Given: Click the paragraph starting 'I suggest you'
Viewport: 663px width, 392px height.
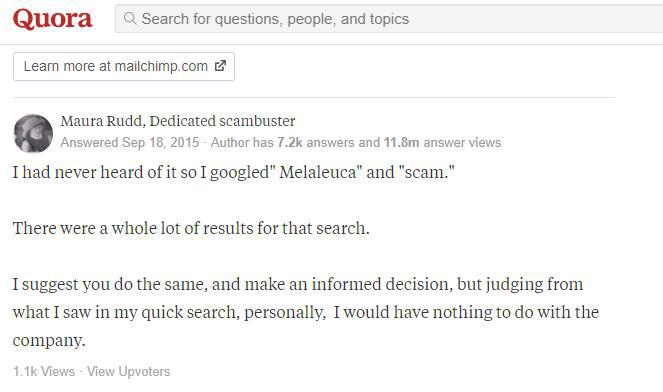Looking at the screenshot, I should [305, 312].
